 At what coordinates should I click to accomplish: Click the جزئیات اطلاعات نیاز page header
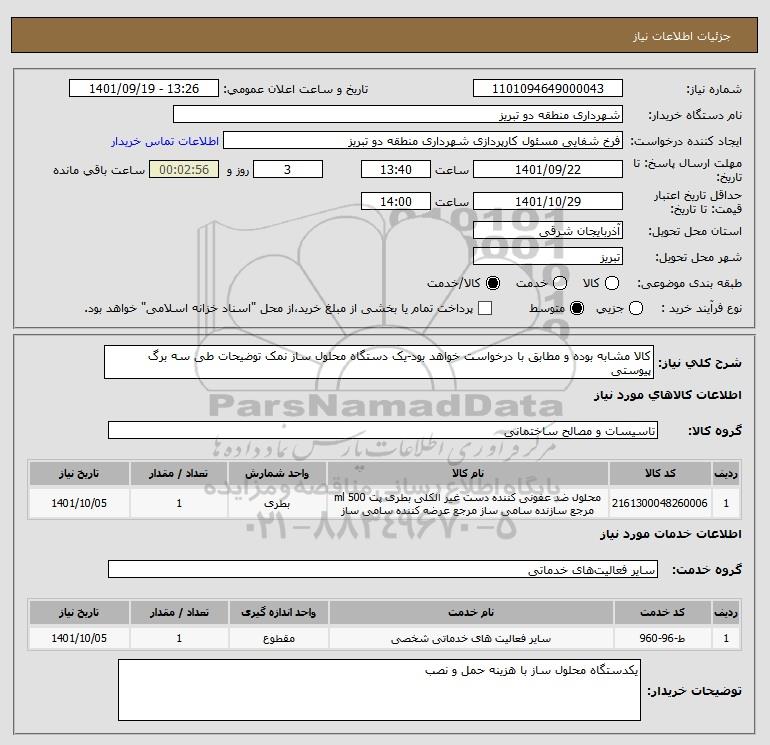(x=385, y=35)
